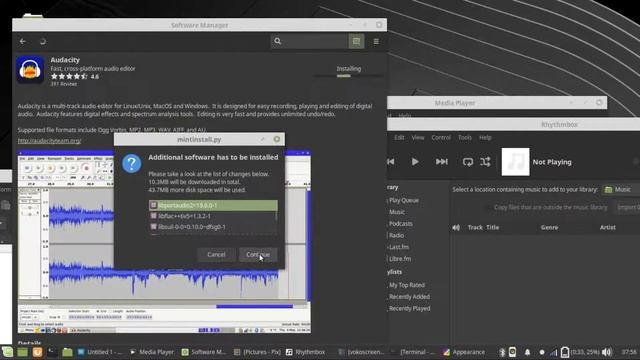The image size is (640, 360).
Task: Show desktop via green taskbar icon
Action: (x=22, y=352)
